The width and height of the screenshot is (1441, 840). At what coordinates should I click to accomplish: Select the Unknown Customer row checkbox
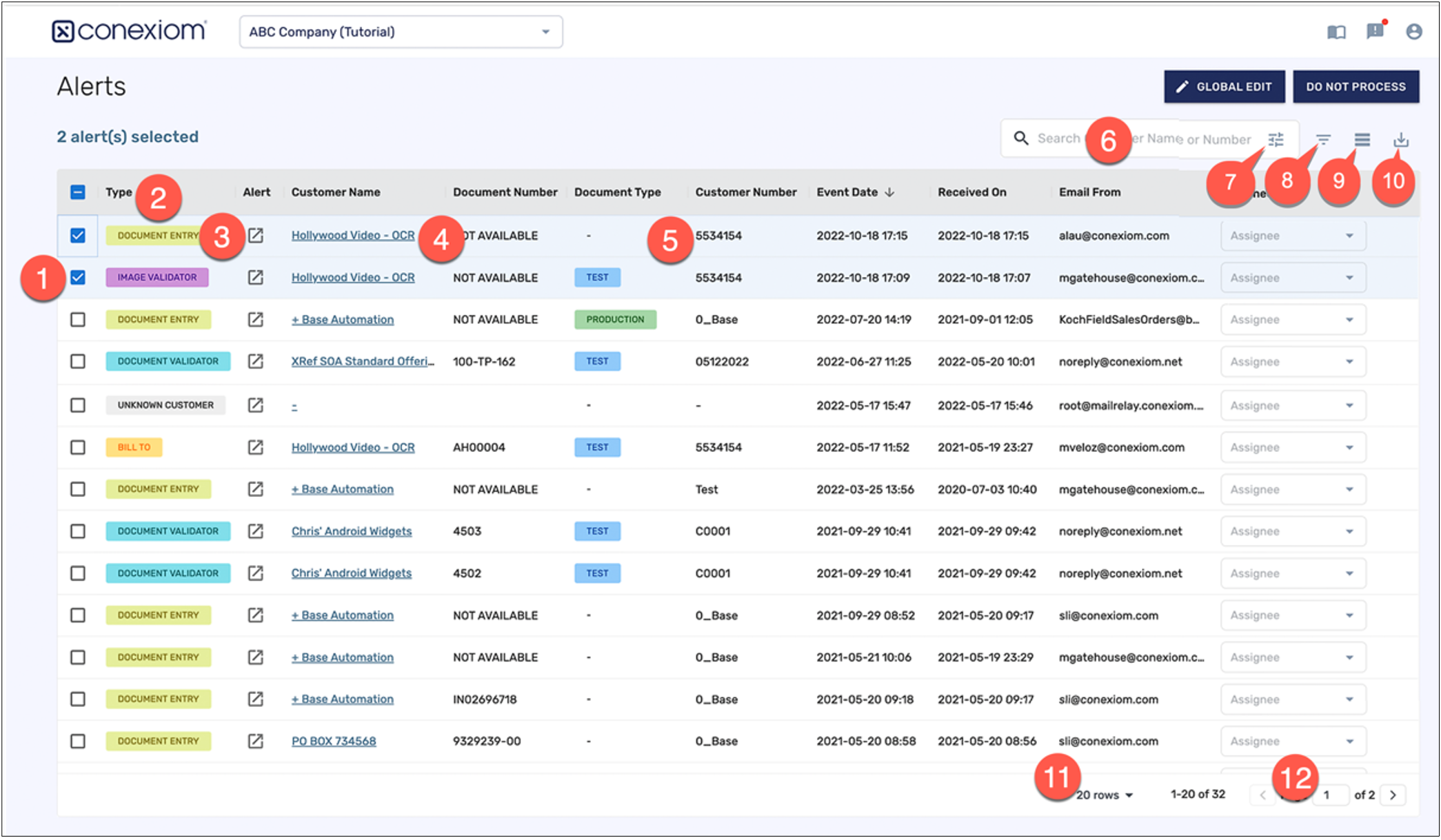[78, 405]
